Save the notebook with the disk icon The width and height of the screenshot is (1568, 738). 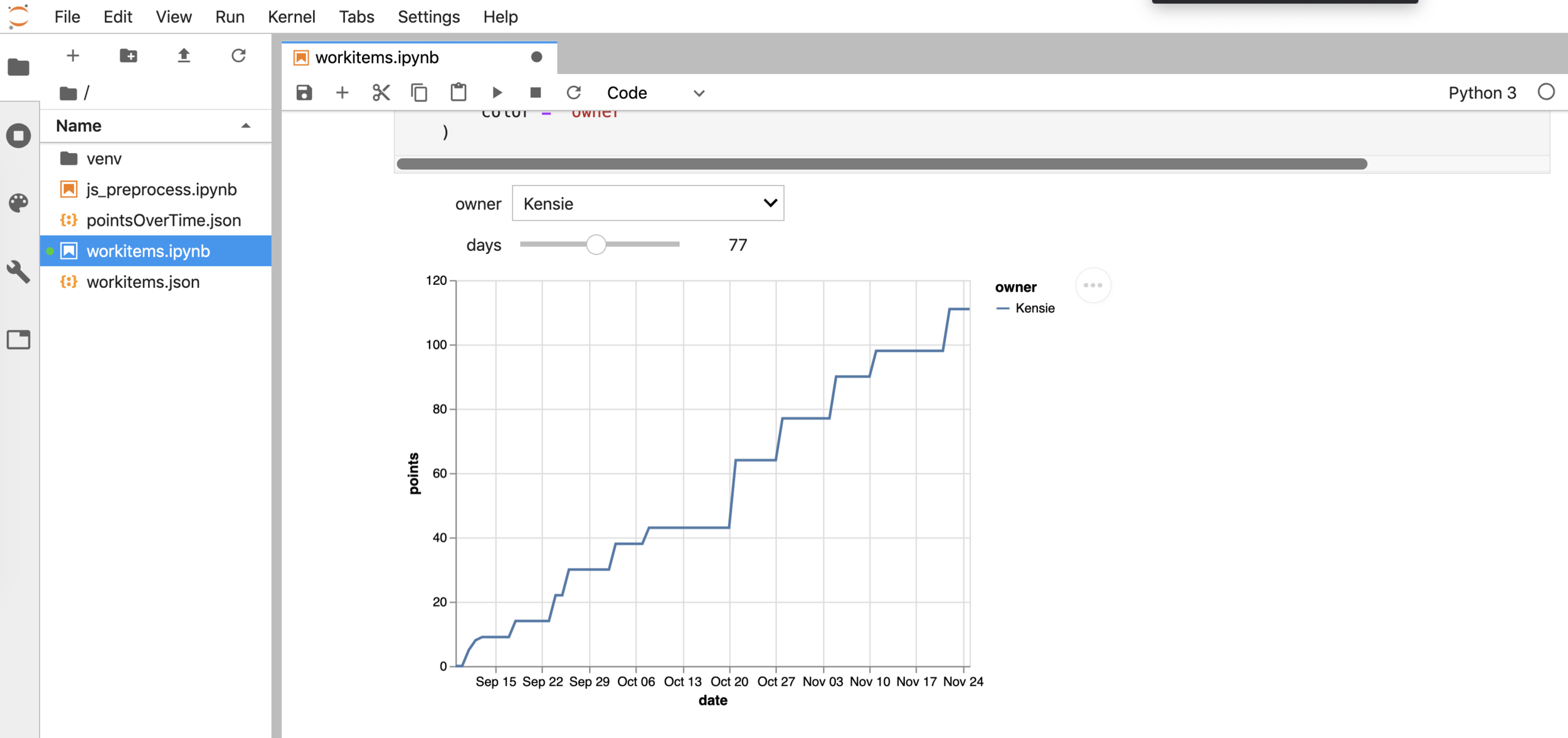pyautogui.click(x=304, y=93)
